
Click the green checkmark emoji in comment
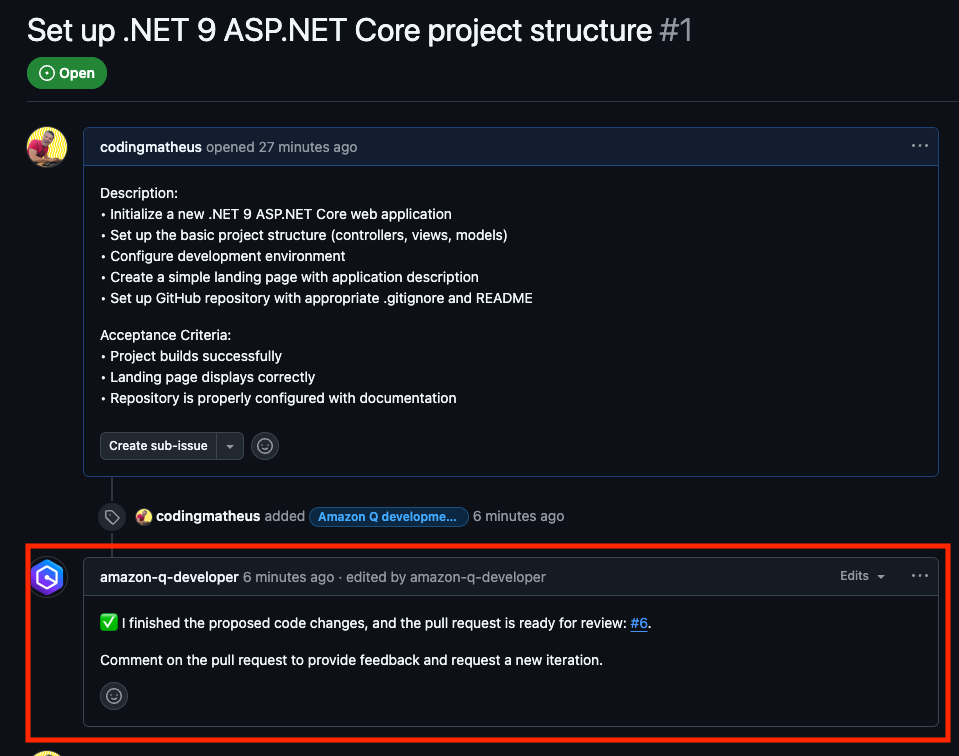(x=109, y=623)
